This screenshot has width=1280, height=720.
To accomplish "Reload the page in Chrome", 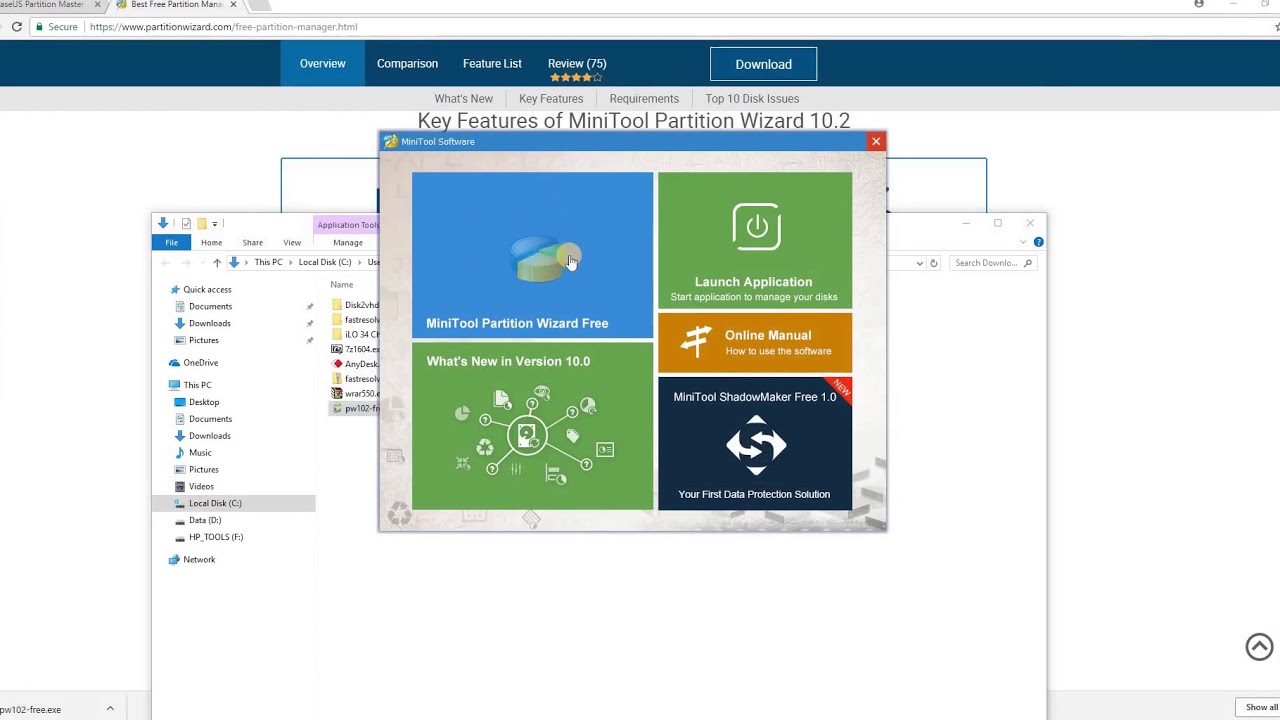I will (x=17, y=27).
